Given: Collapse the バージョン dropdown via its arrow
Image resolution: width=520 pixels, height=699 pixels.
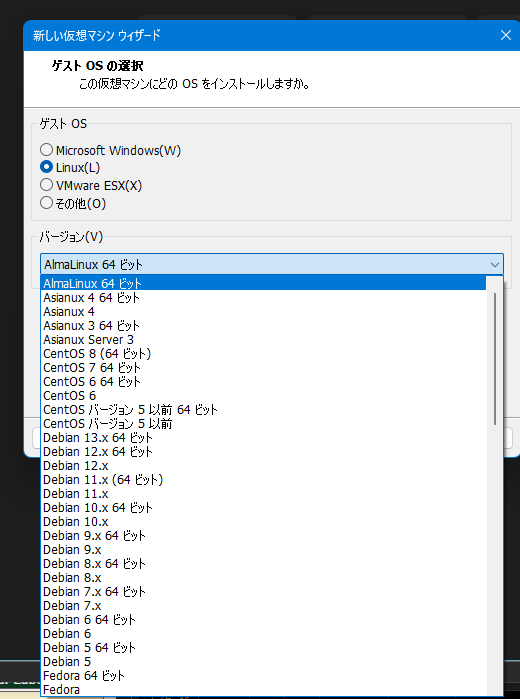Looking at the screenshot, I should [495, 264].
